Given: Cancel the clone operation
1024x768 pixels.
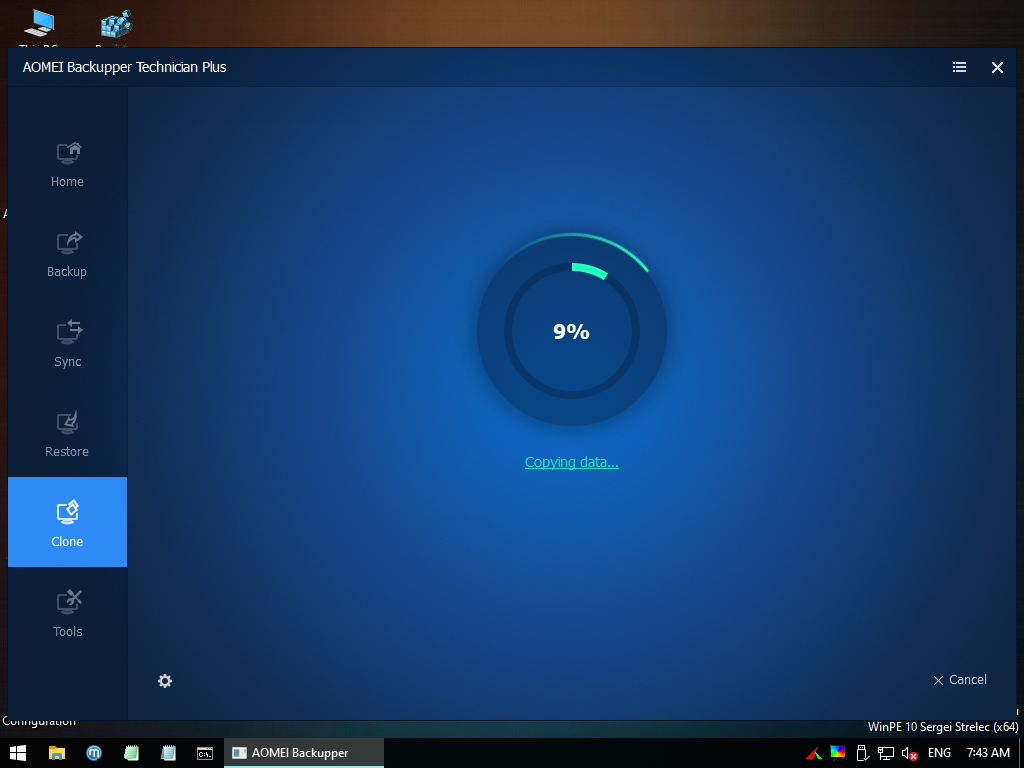Looking at the screenshot, I should tap(960, 680).
